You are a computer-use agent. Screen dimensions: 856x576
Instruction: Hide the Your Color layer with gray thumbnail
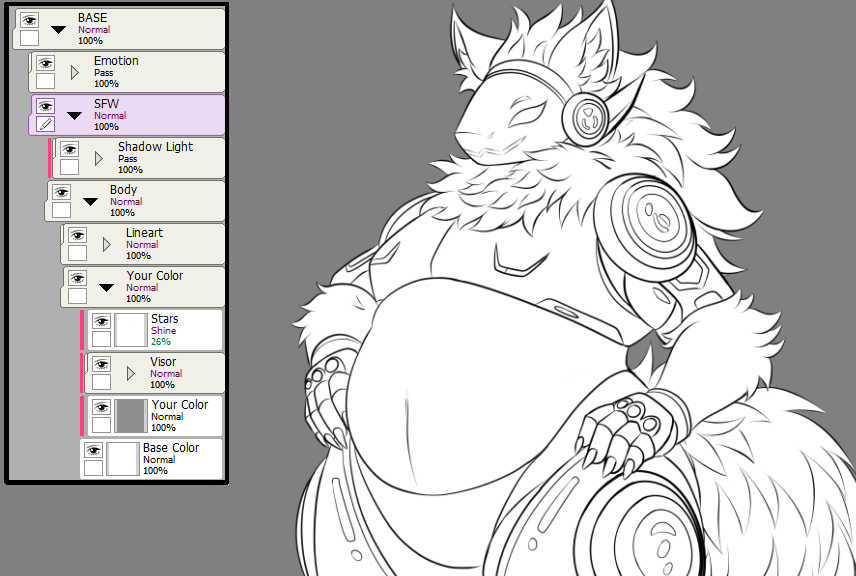(x=101, y=408)
